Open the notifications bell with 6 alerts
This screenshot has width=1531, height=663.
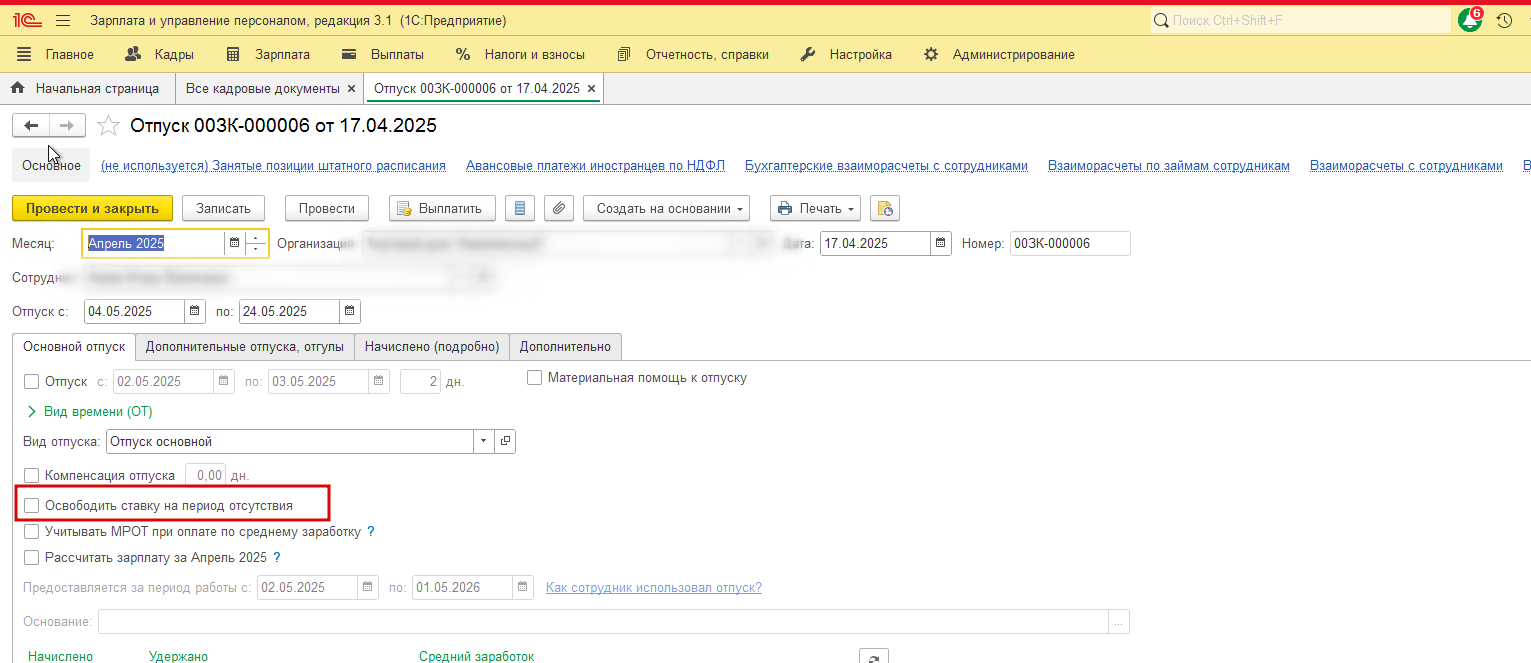tap(1470, 20)
